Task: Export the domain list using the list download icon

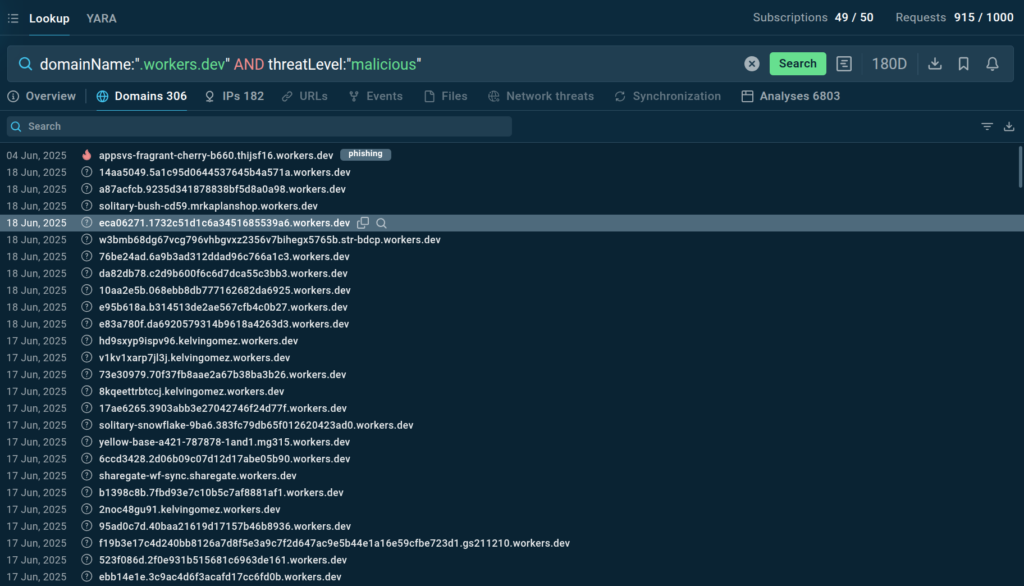Action: (x=1009, y=127)
